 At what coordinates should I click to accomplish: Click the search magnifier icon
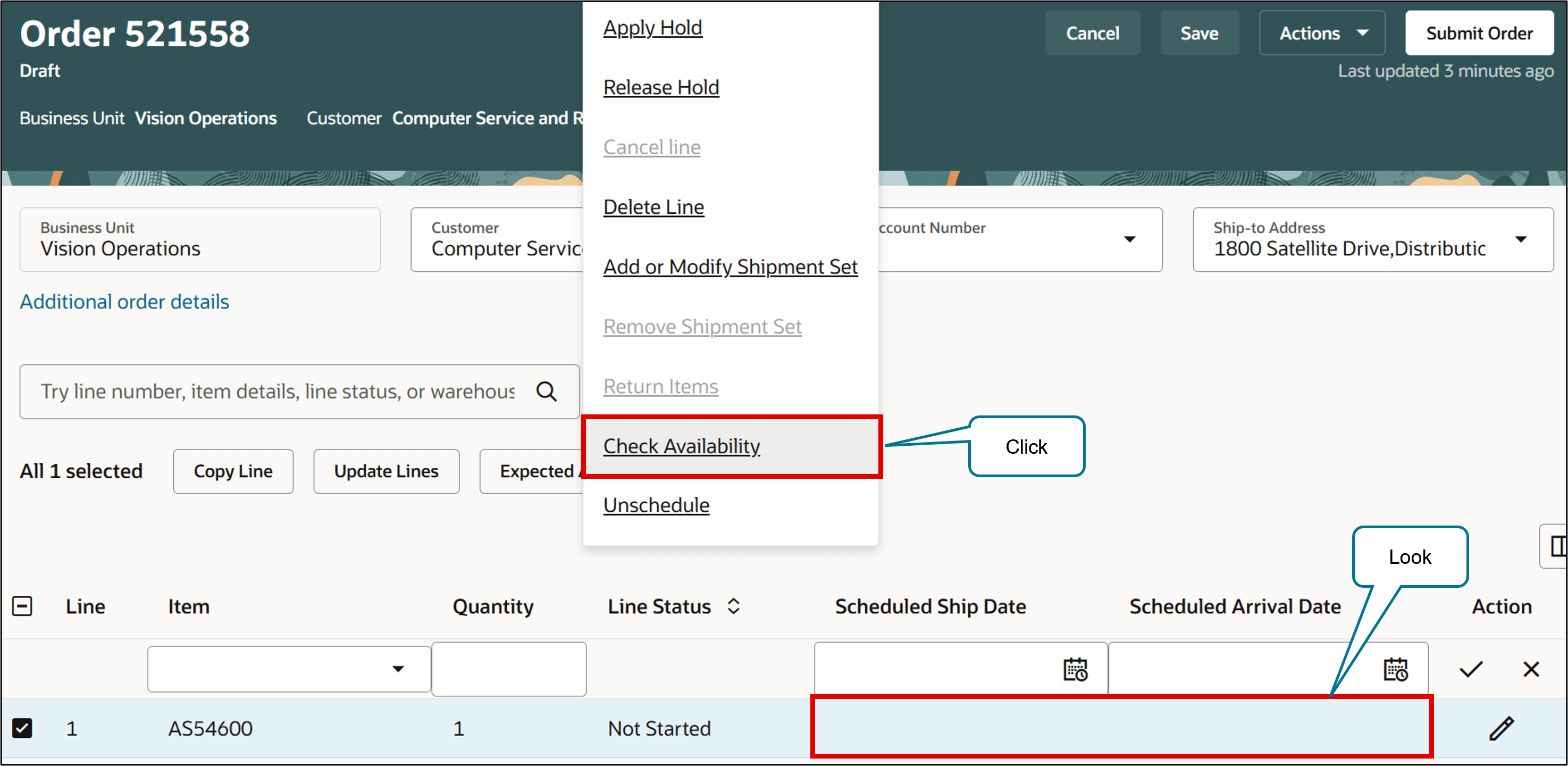(546, 392)
